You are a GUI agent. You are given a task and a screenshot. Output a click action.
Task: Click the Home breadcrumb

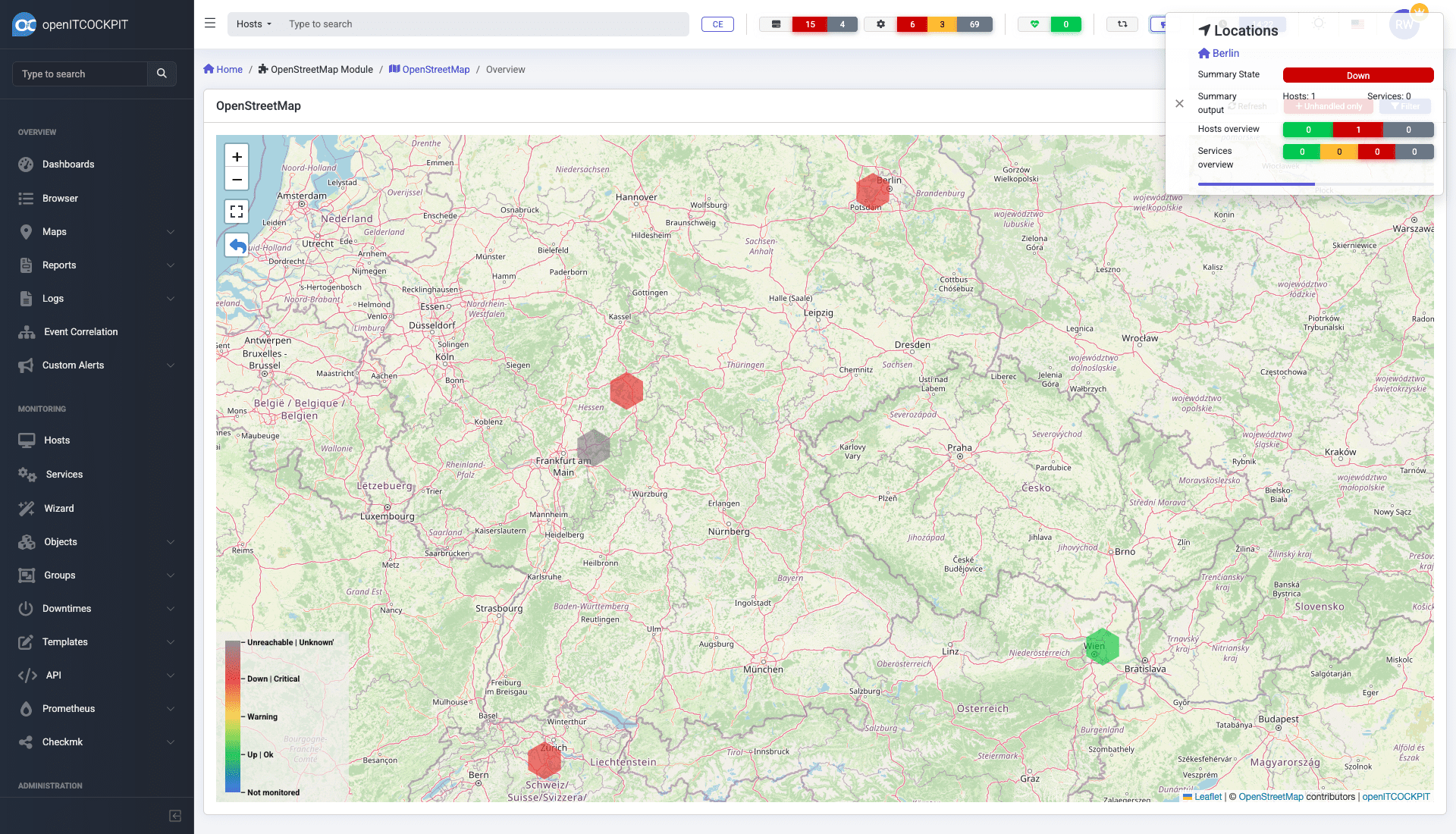223,70
